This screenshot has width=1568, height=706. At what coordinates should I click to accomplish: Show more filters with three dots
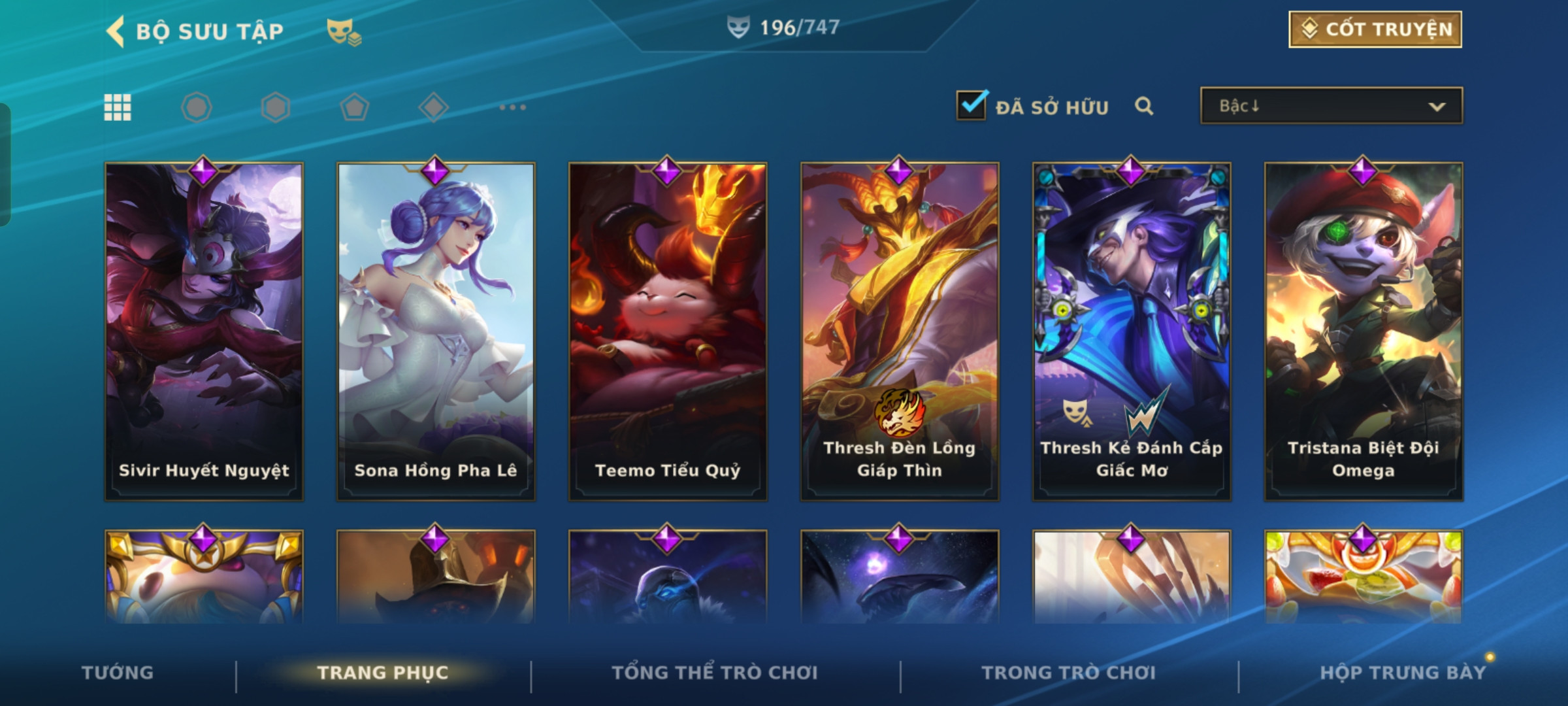coord(513,107)
